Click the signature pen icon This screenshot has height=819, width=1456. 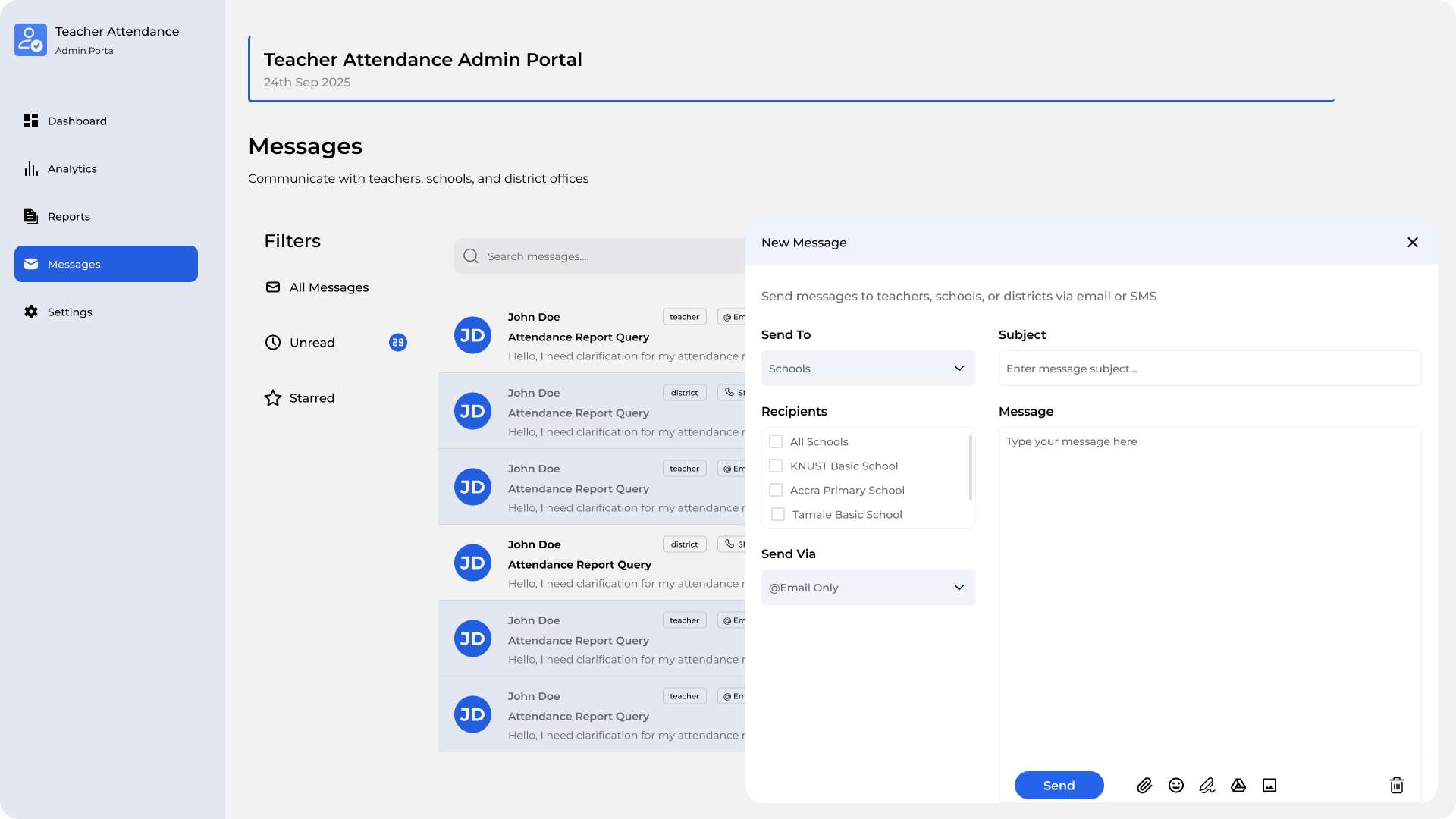point(1207,786)
